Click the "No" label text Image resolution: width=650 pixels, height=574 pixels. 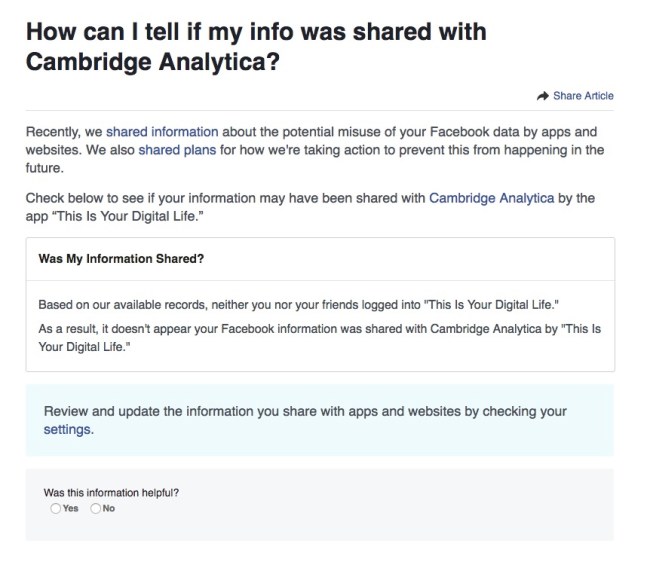[x=109, y=508]
